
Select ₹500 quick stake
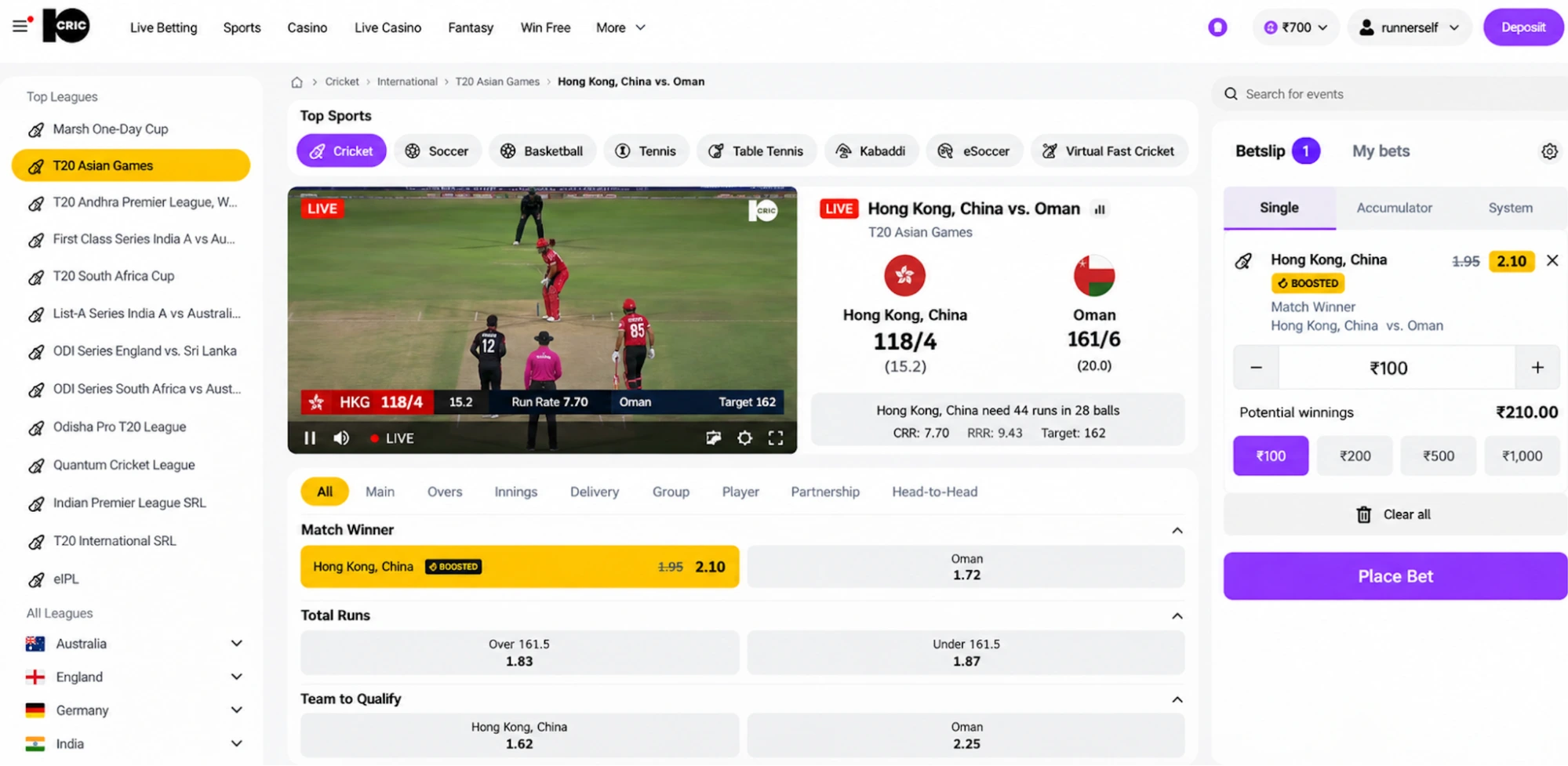pyautogui.click(x=1439, y=456)
